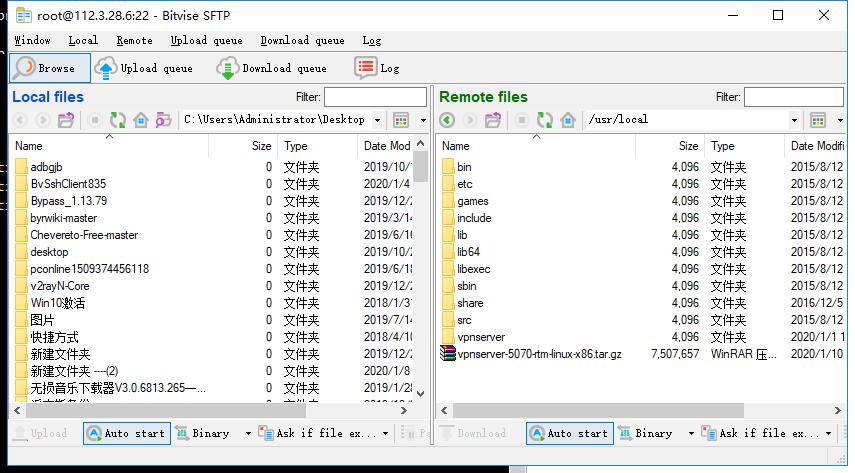Viewport: 855px width, 473px height.
Task: Go to remote home directory
Action: [x=568, y=120]
